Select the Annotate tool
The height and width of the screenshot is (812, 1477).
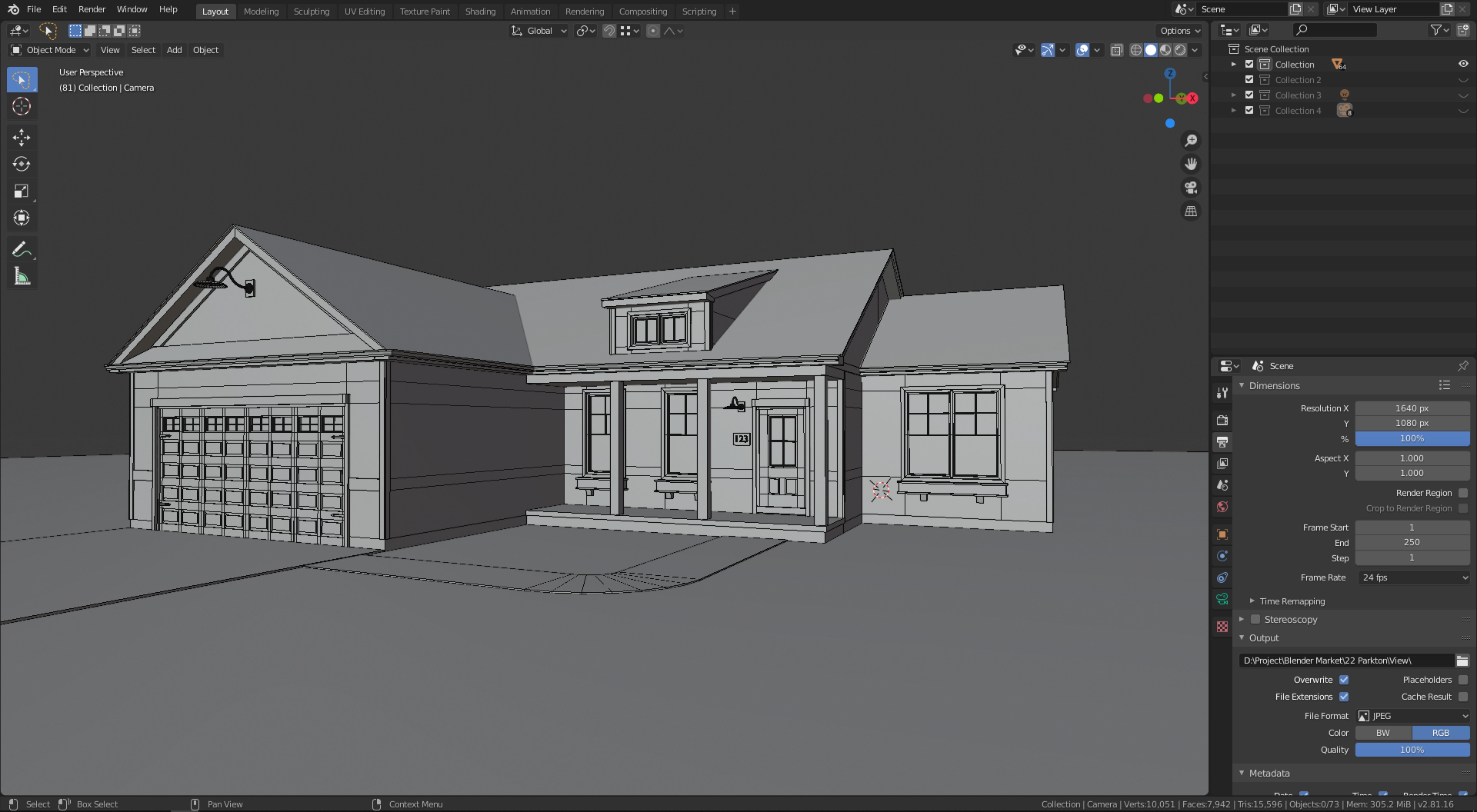click(22, 249)
